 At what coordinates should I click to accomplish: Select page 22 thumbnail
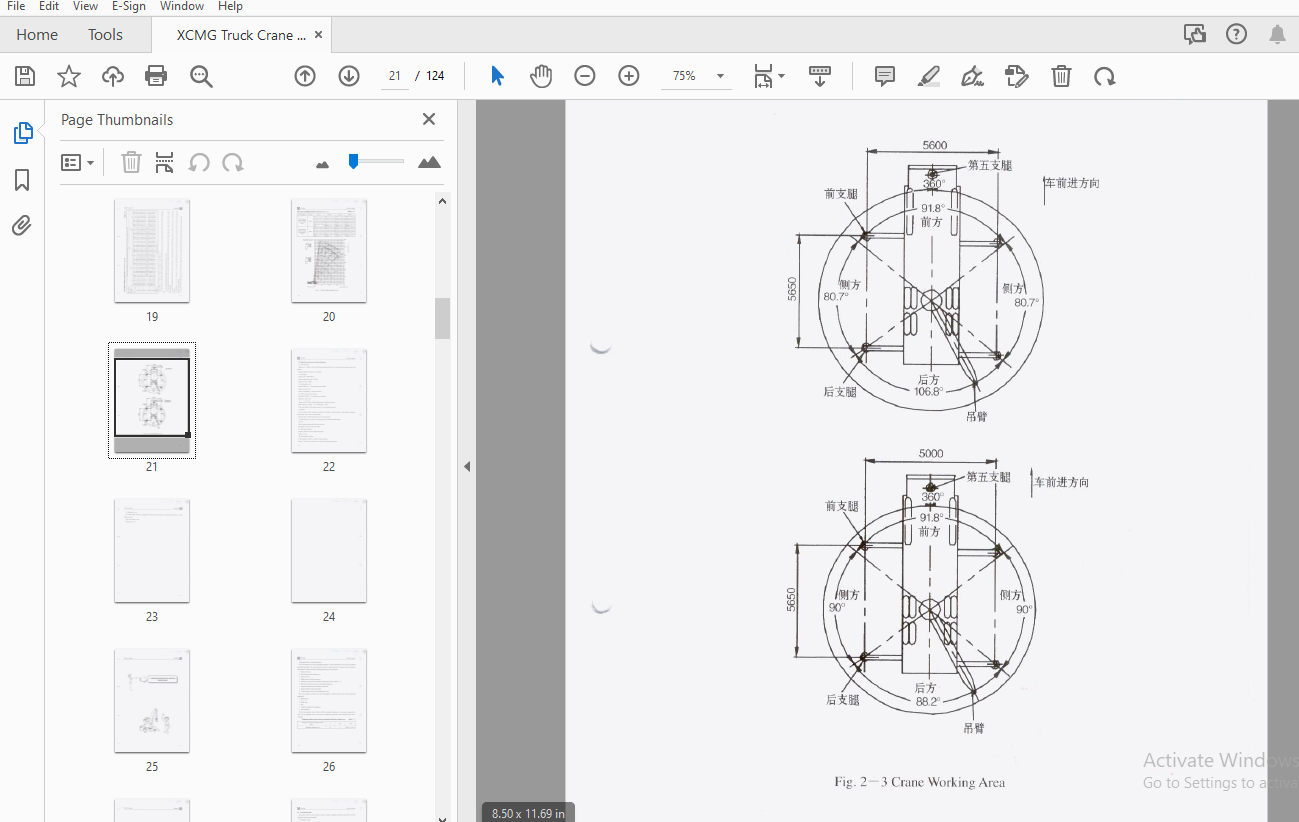coord(329,400)
